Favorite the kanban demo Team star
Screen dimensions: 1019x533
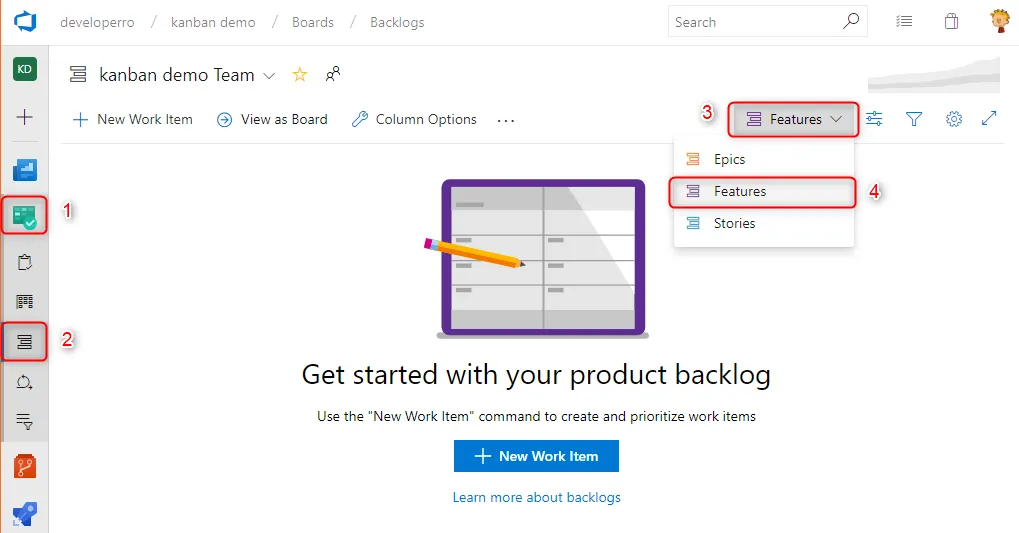click(299, 75)
